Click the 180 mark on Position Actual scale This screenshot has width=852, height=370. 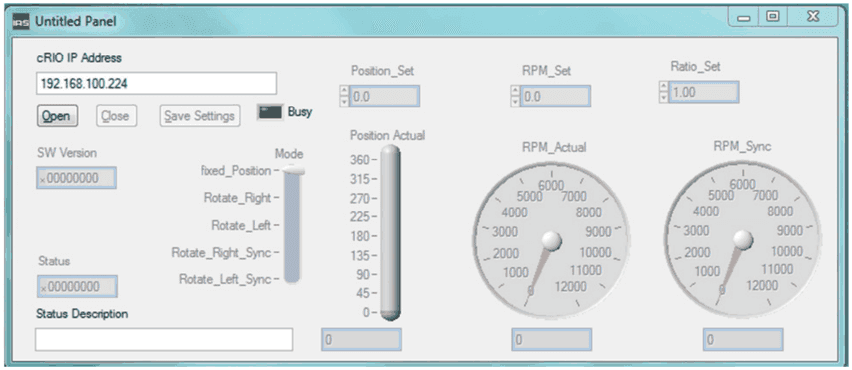point(359,236)
